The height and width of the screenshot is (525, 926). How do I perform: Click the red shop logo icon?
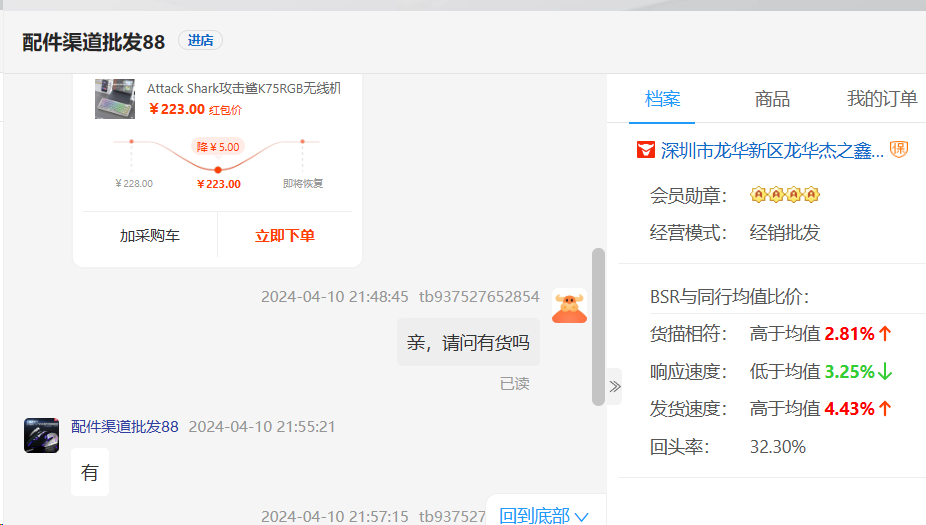click(645, 150)
